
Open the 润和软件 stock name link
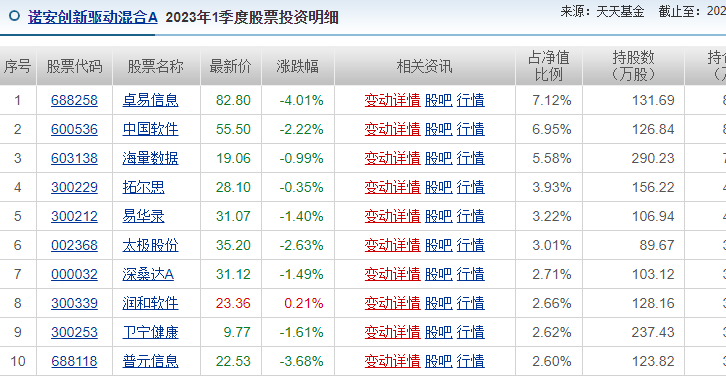150,303
